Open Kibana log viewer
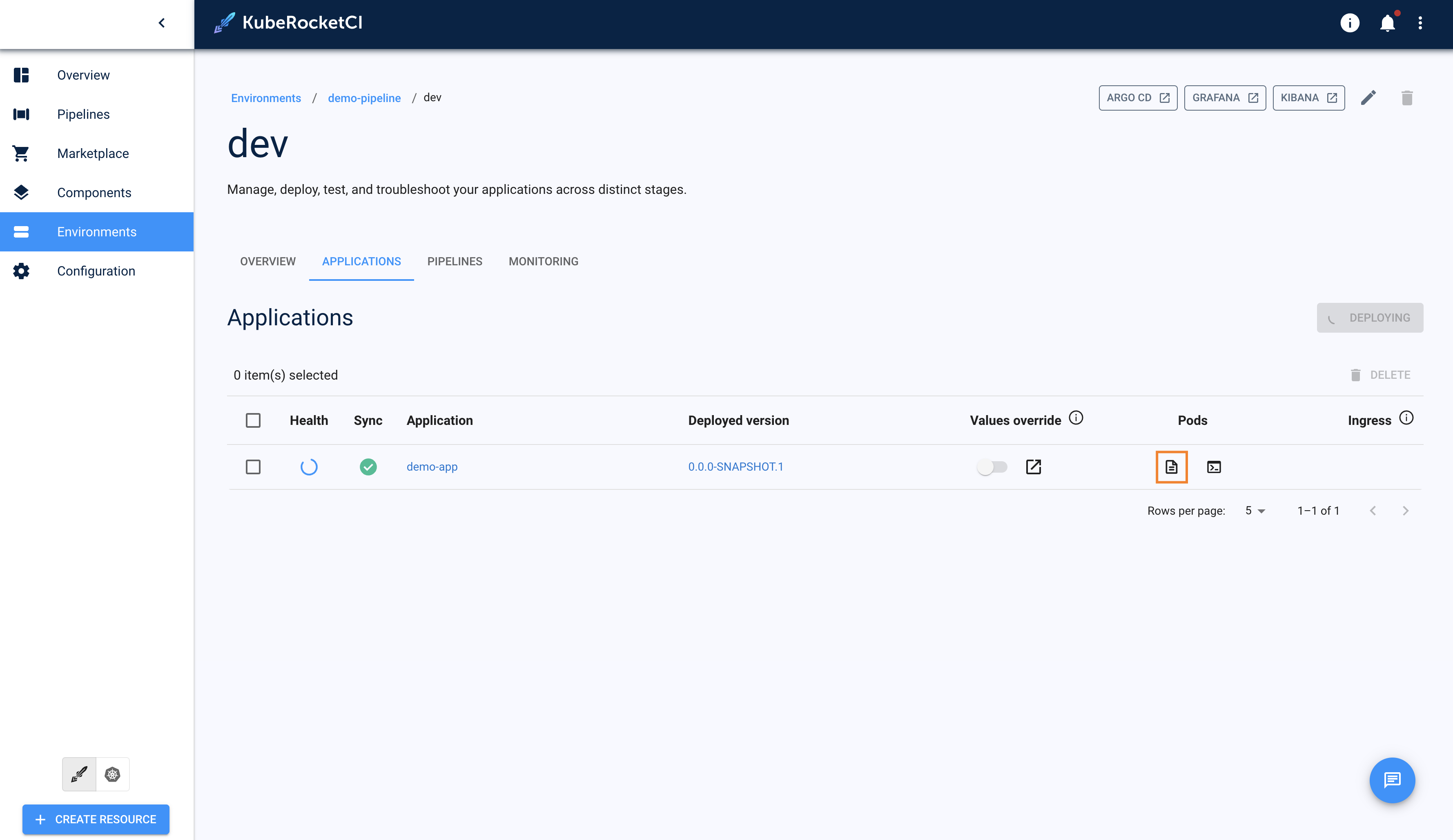Screen dimensions: 1453x840 (x=1307, y=98)
